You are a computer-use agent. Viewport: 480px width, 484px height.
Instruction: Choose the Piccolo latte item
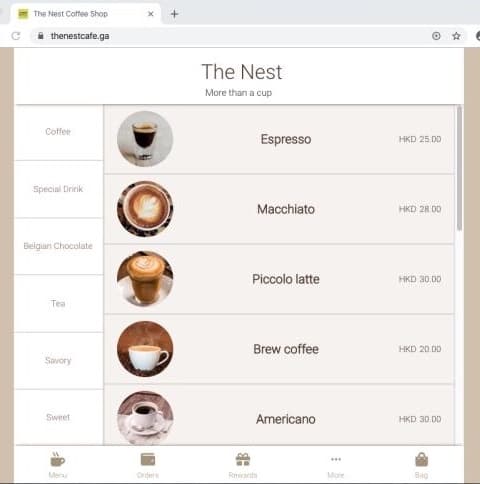coord(279,279)
